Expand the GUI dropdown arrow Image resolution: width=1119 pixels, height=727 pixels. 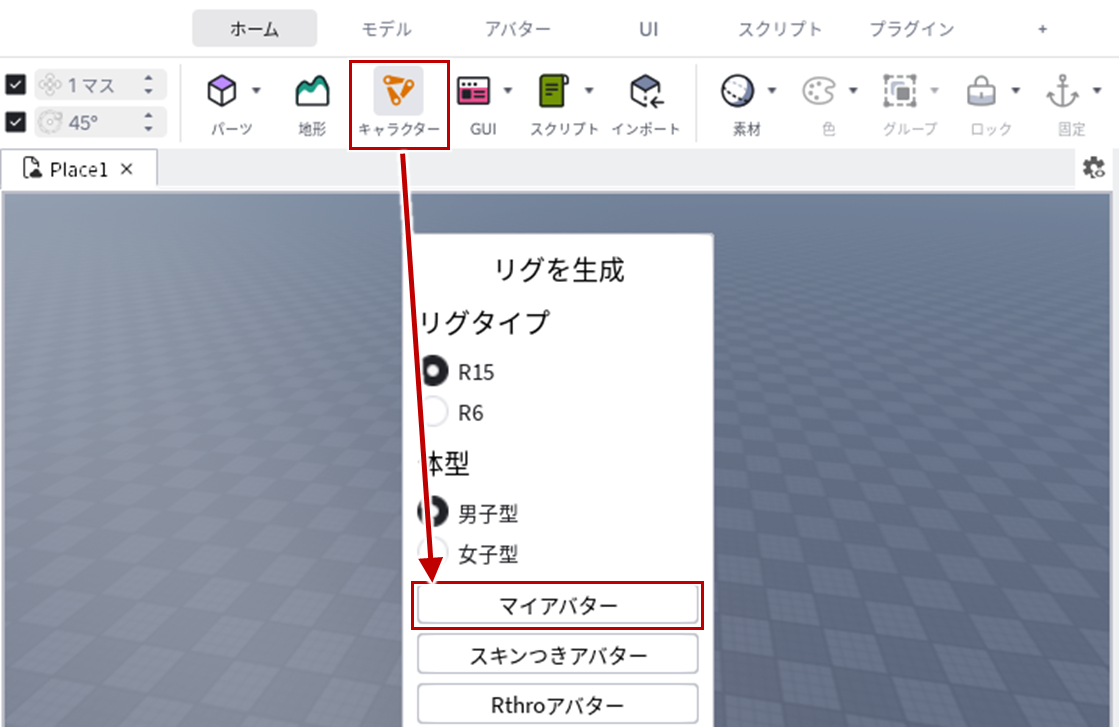click(x=507, y=91)
